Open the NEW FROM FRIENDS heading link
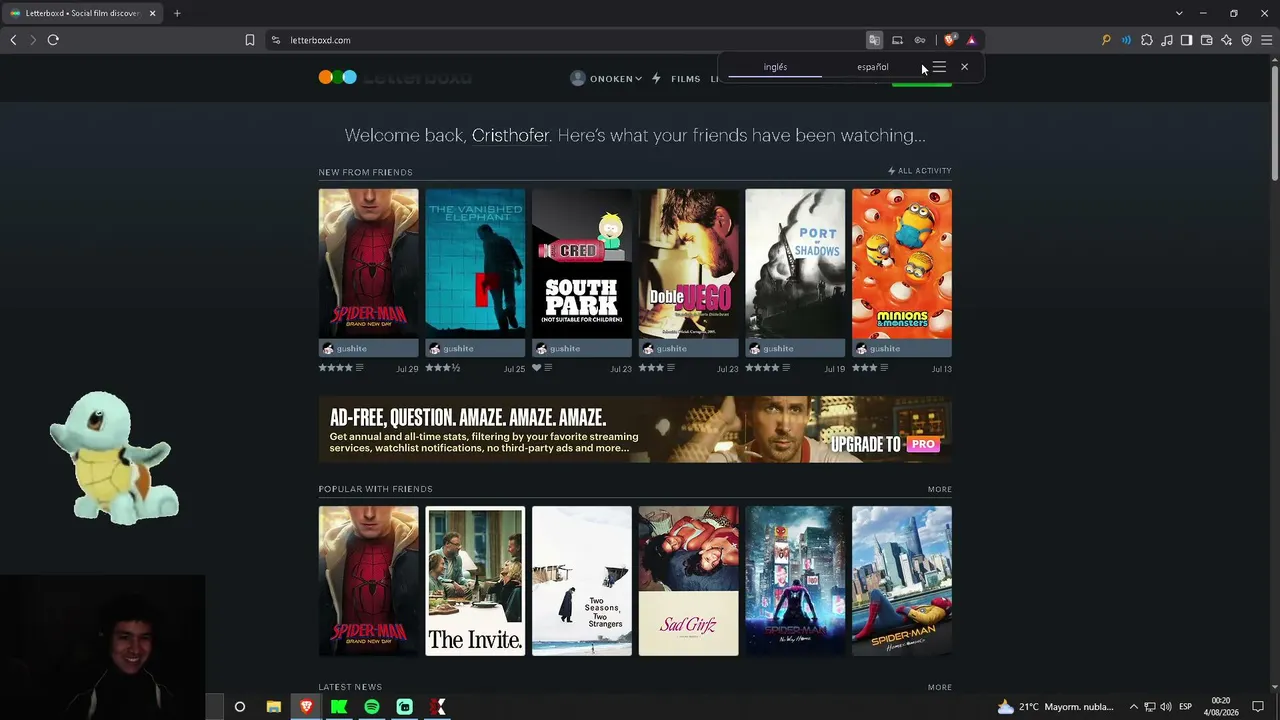The image size is (1280, 720). pos(365,172)
